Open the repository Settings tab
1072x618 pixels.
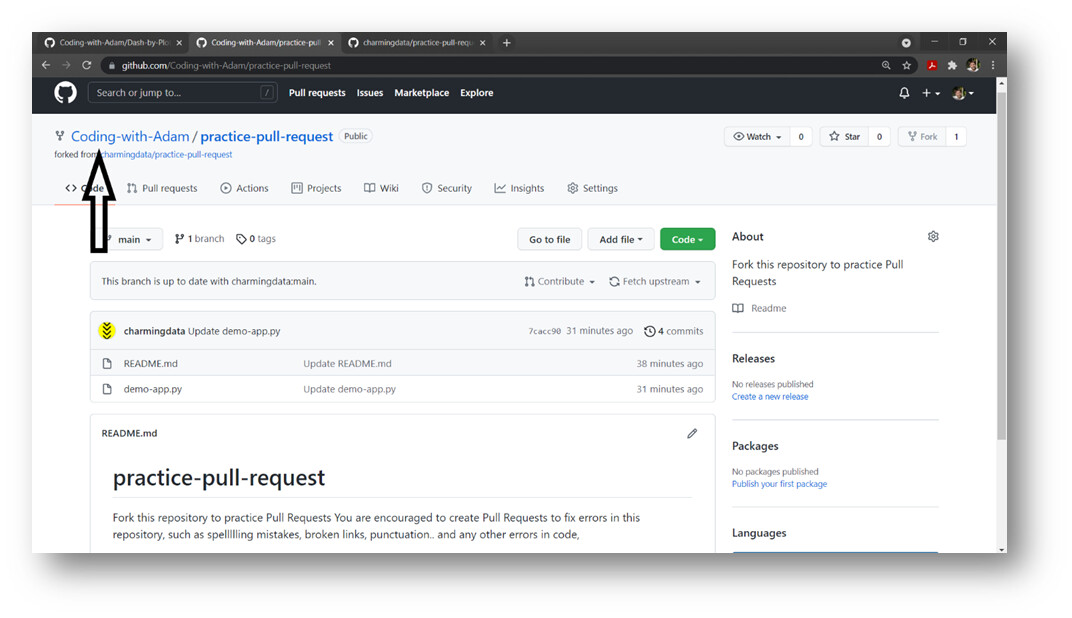tap(593, 188)
